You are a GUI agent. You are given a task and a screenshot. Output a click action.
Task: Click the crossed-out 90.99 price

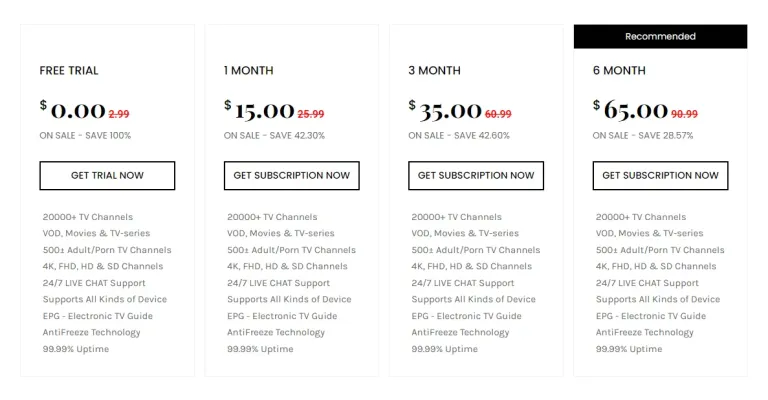click(x=684, y=114)
